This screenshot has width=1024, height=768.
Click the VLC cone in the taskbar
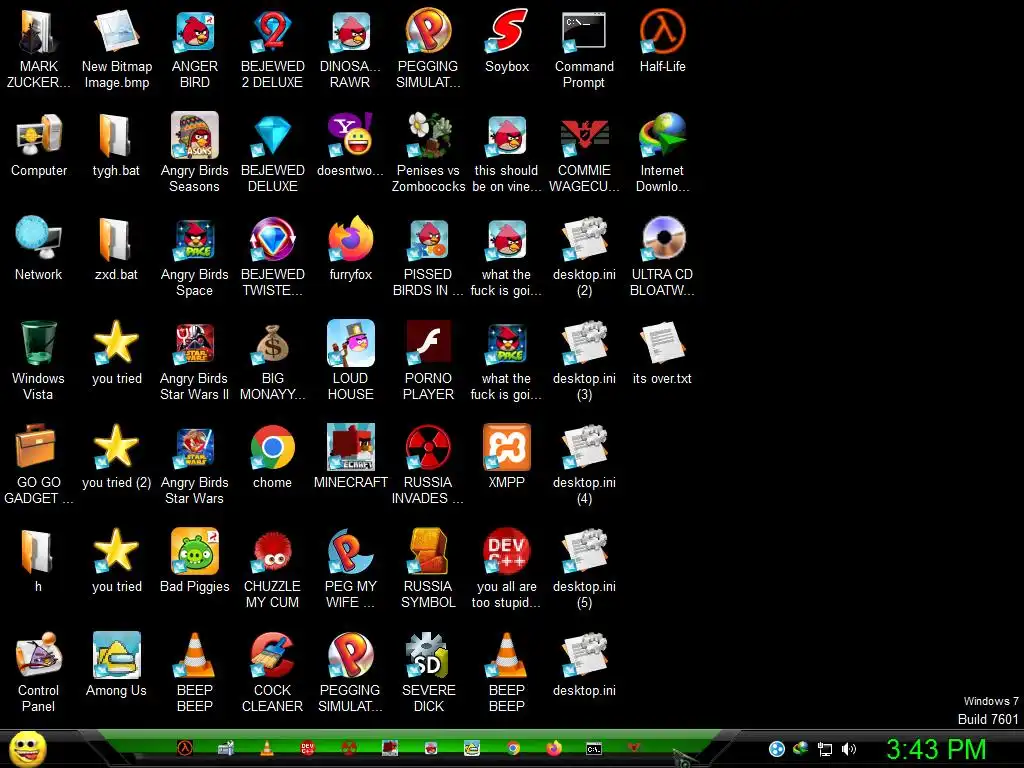(266, 748)
